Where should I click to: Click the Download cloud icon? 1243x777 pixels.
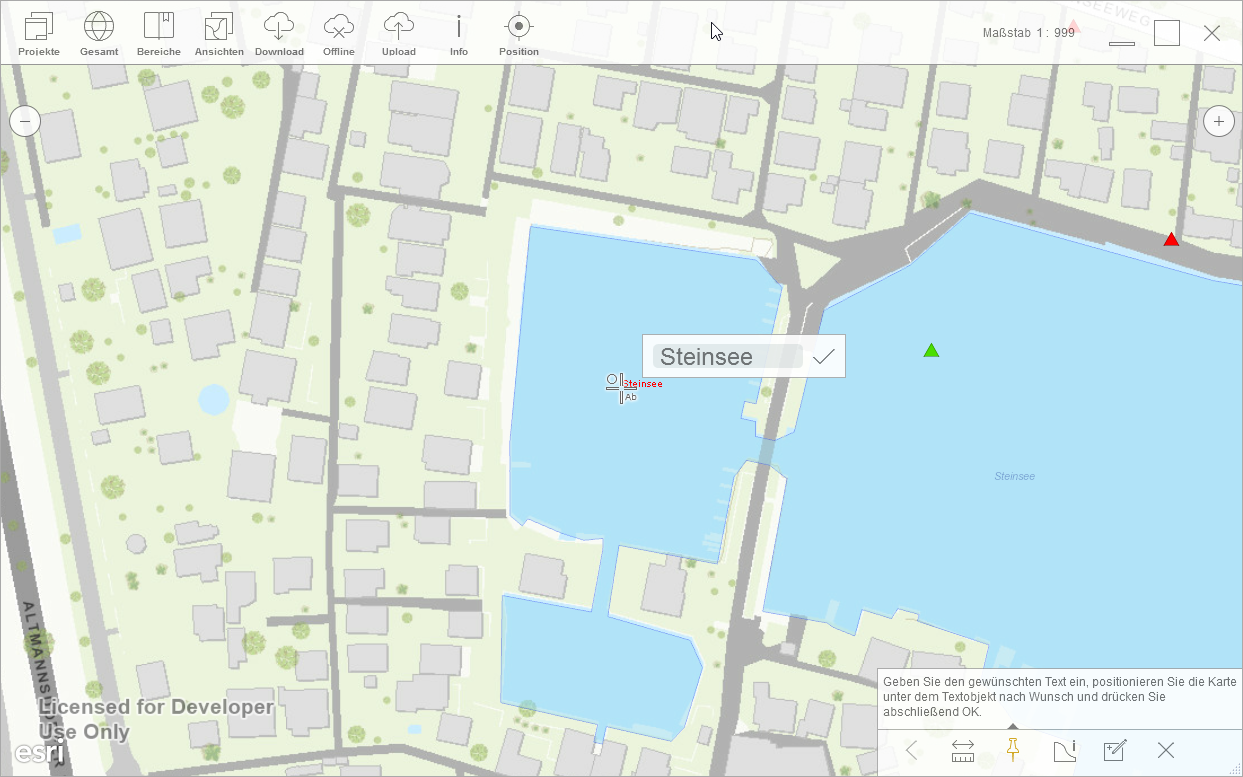(x=279, y=33)
